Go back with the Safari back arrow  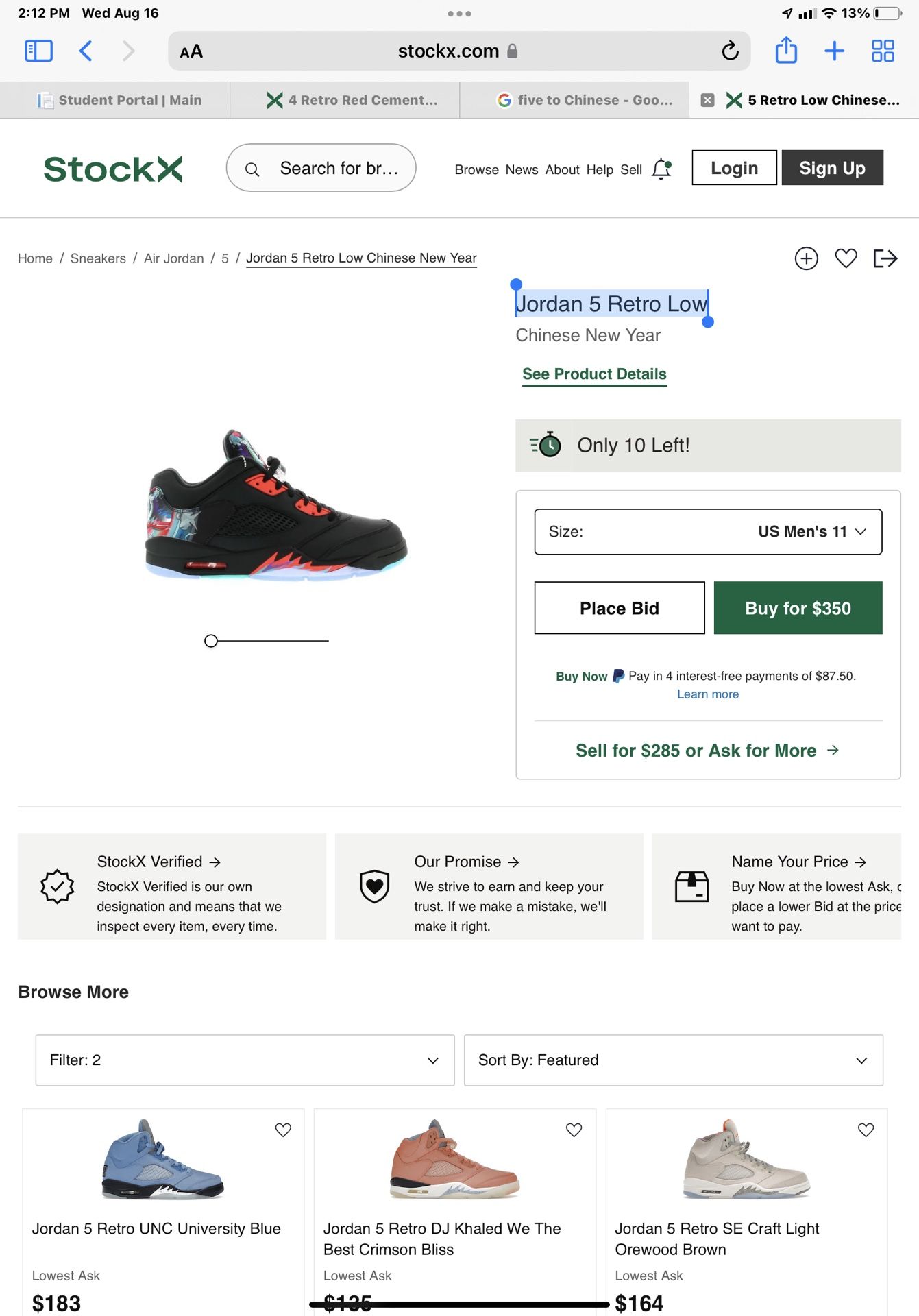(x=86, y=51)
